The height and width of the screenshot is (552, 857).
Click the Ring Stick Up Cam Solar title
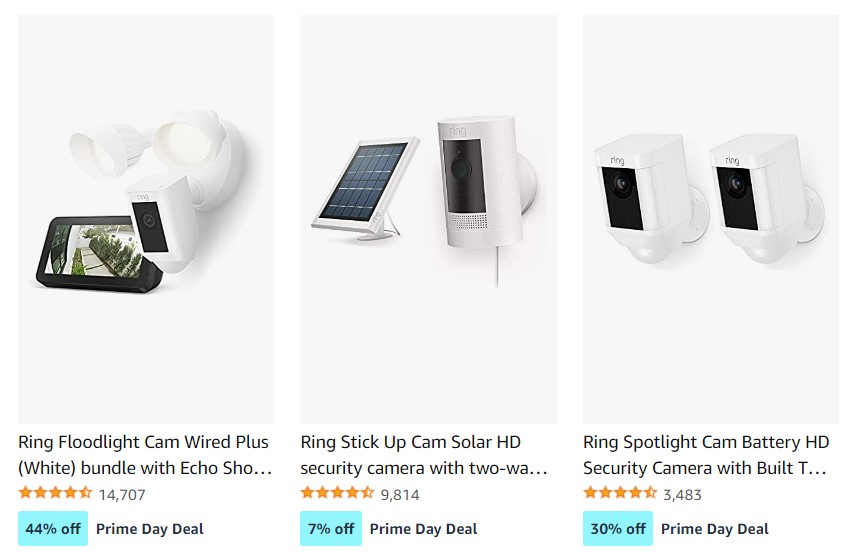coord(425,455)
